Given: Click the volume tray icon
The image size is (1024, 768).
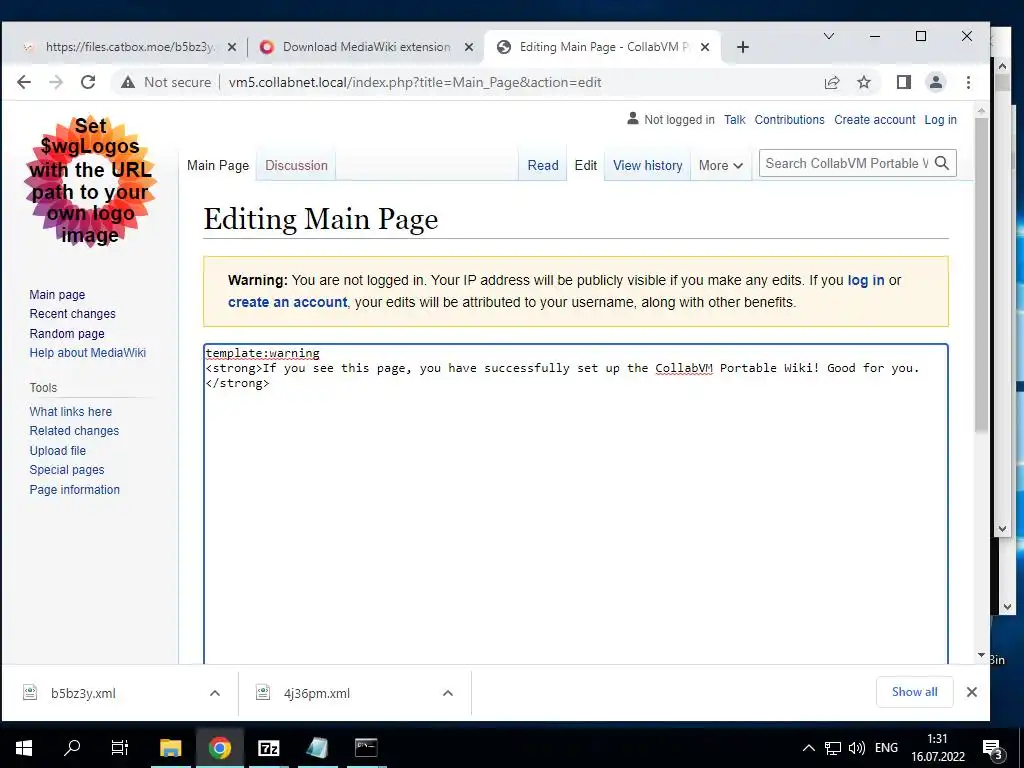Looking at the screenshot, I should 857,748.
